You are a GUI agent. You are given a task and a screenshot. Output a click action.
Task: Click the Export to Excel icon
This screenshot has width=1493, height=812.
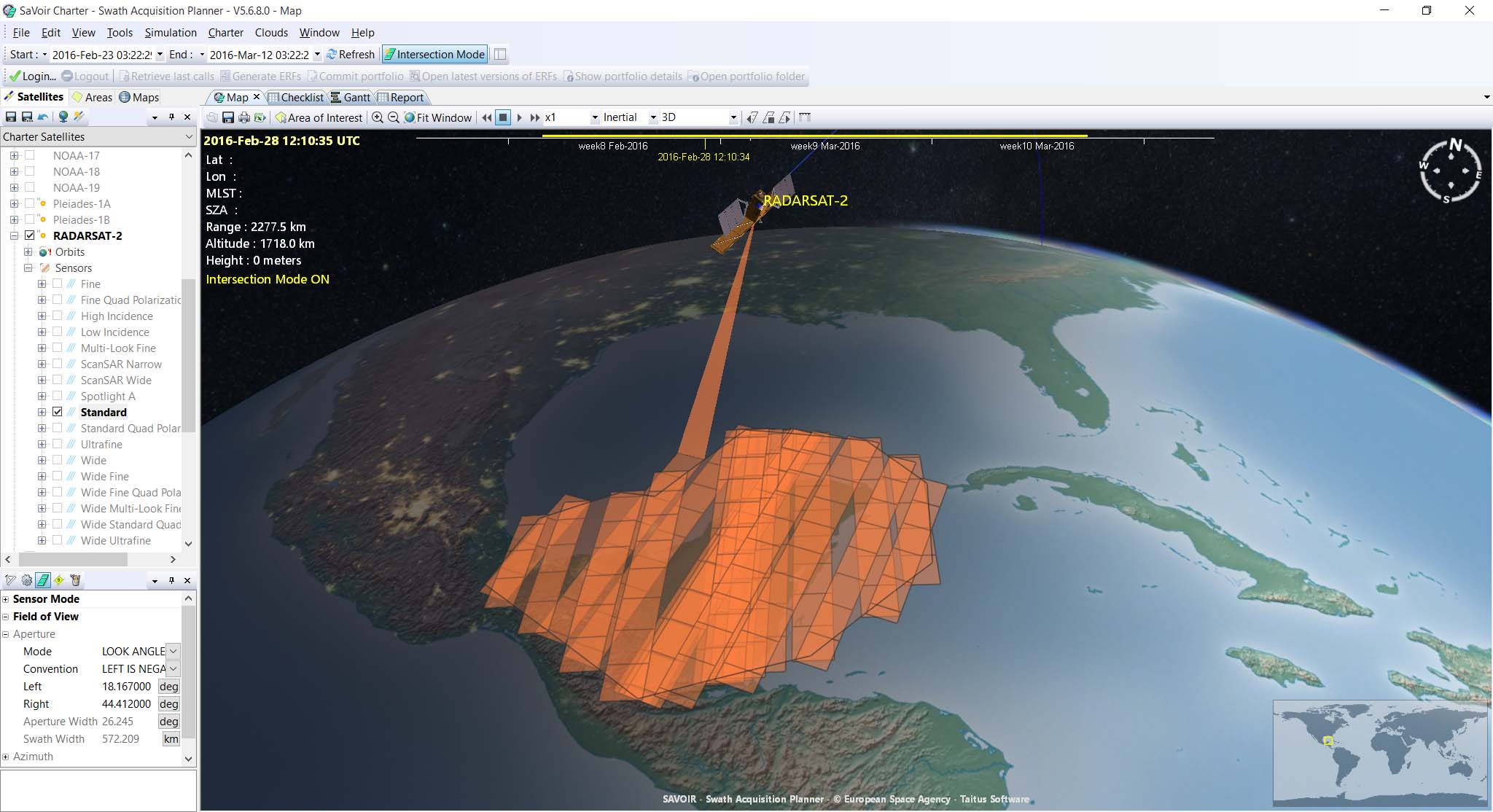click(x=260, y=117)
